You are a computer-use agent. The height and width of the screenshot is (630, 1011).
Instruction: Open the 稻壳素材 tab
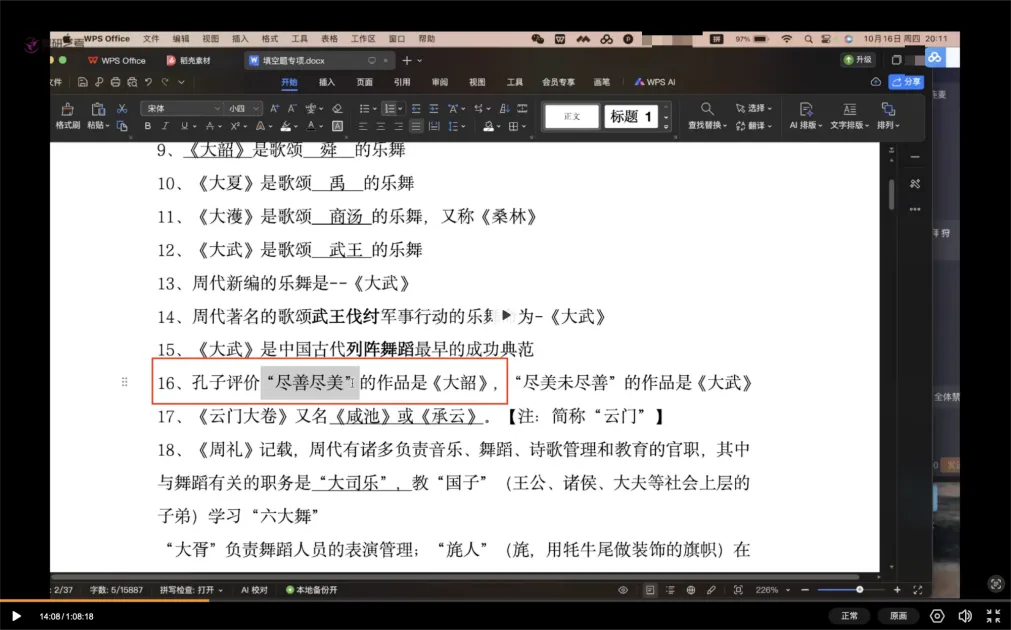coord(190,61)
